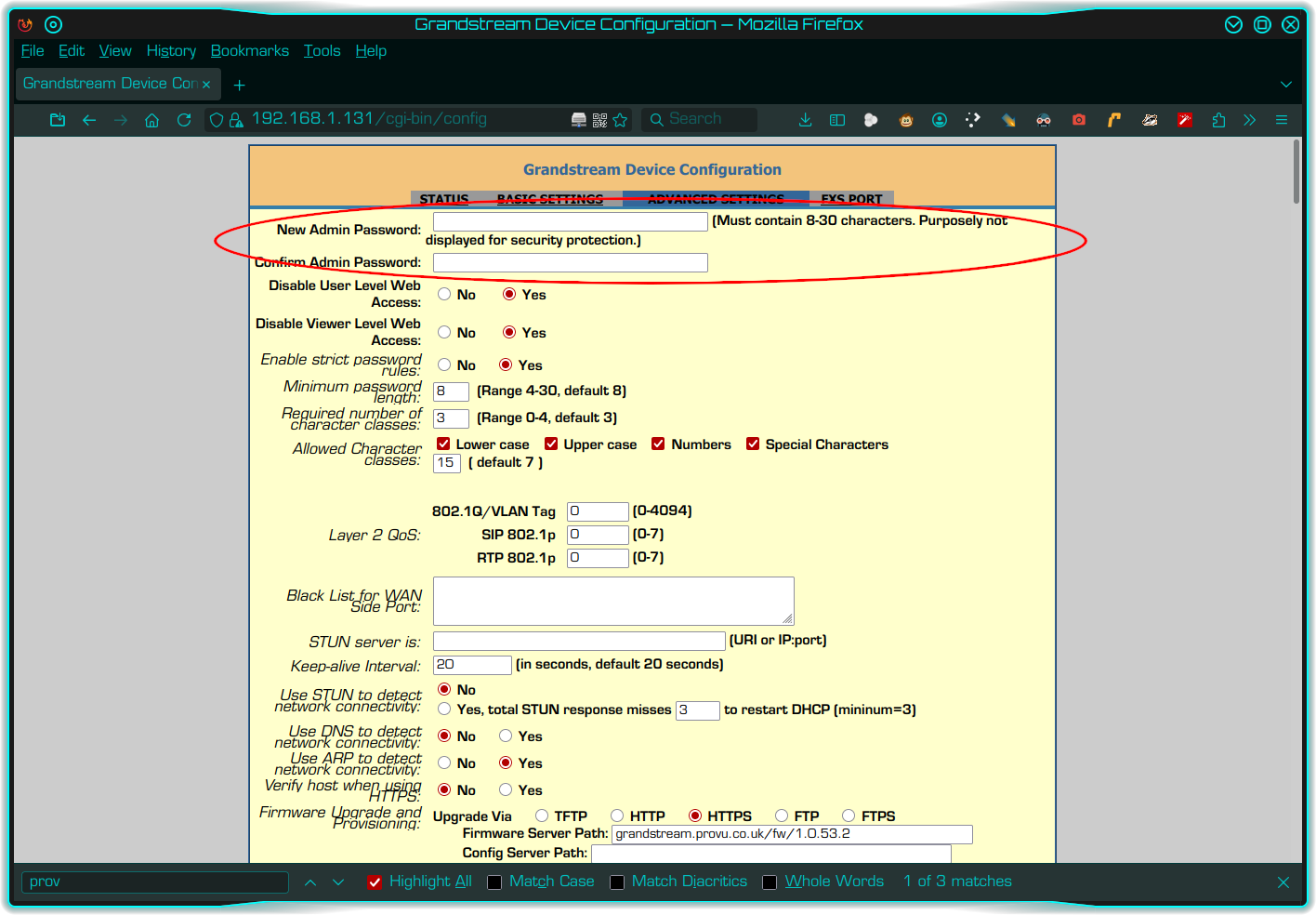Open the QR code icon in address bar

[599, 120]
